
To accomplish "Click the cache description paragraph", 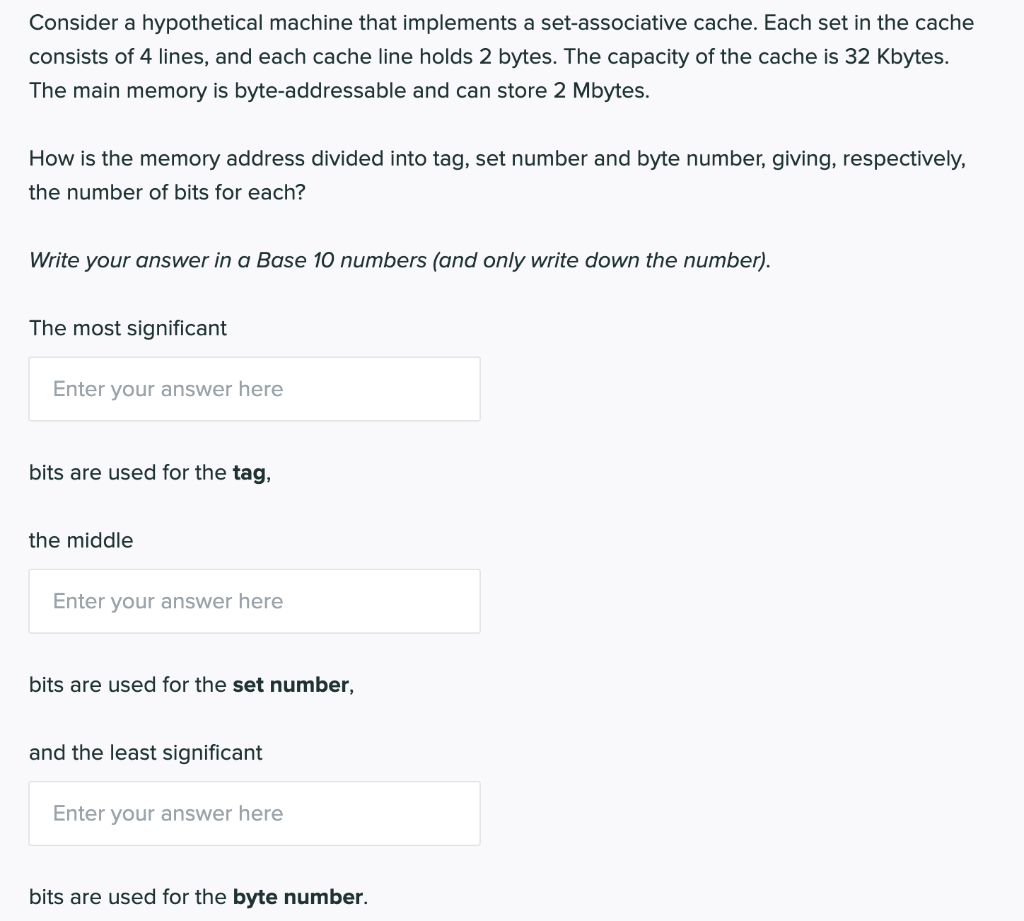I will coord(500,56).
